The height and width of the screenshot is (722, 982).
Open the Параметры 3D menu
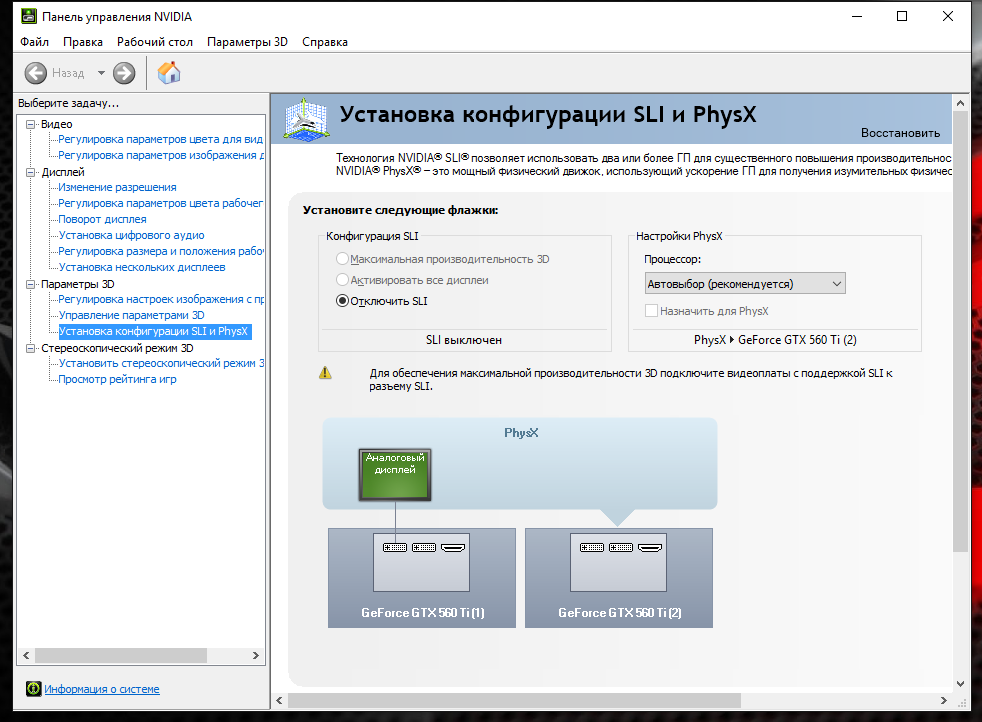tap(247, 42)
